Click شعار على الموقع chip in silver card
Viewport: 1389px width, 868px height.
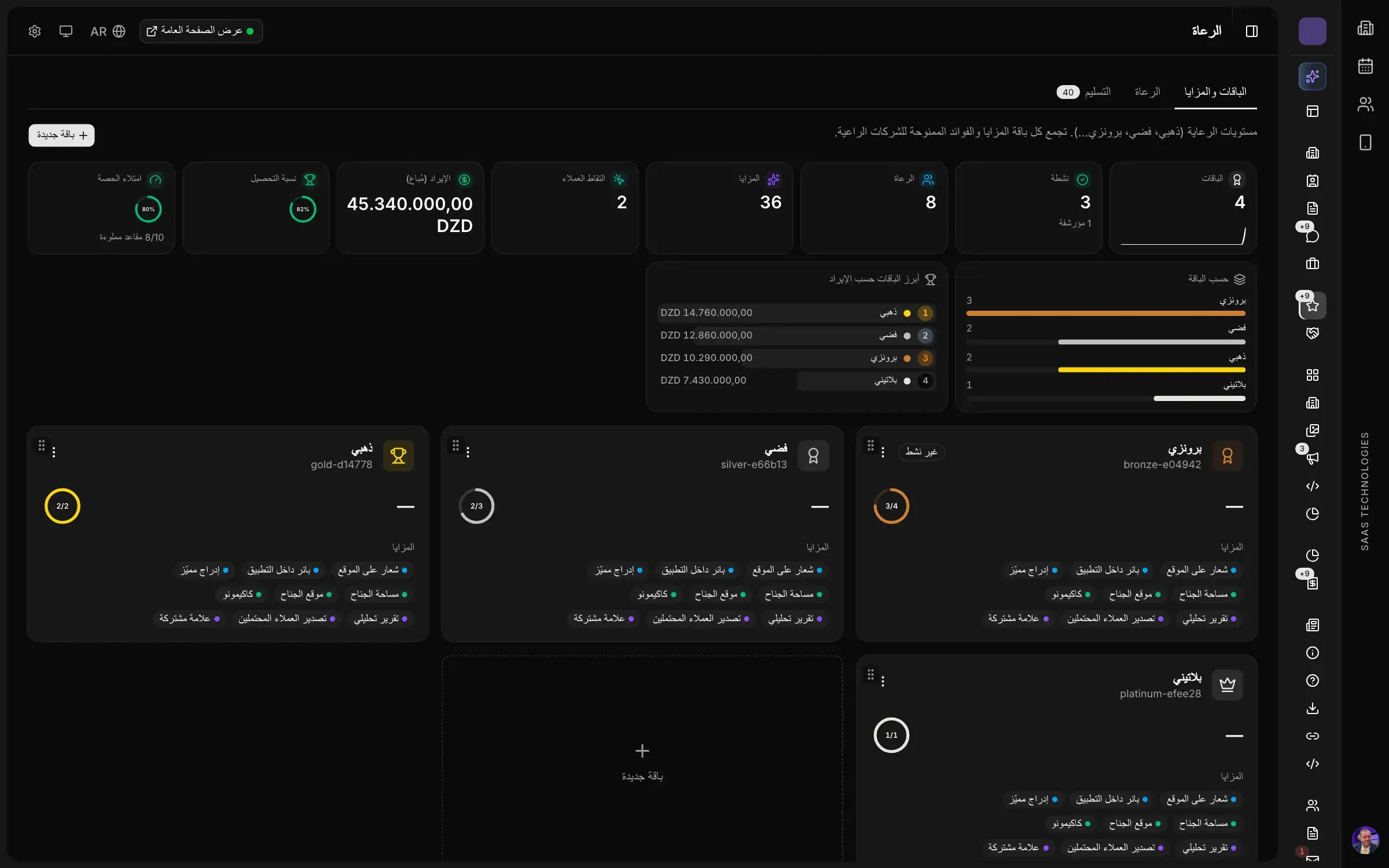[x=787, y=571]
